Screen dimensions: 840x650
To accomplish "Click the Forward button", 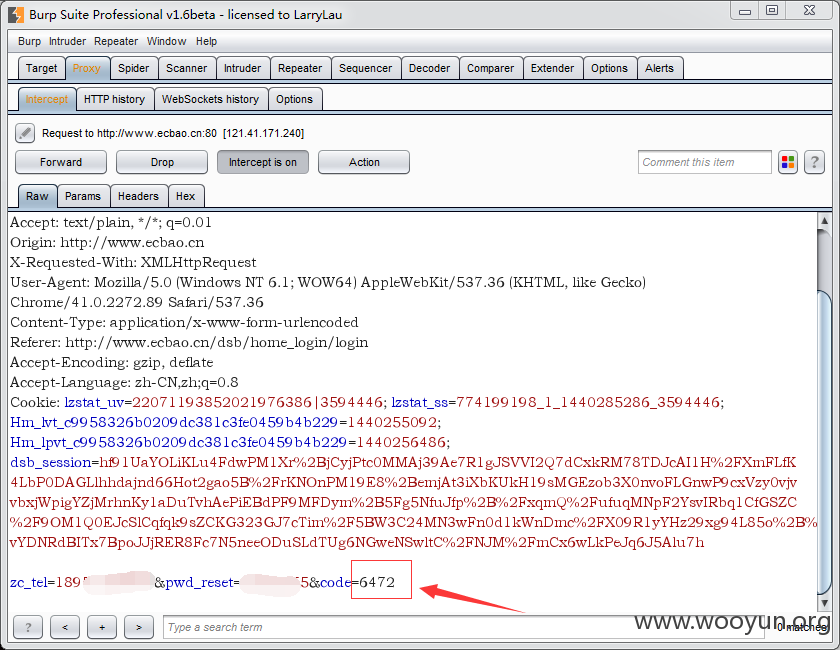I will tap(61, 162).
